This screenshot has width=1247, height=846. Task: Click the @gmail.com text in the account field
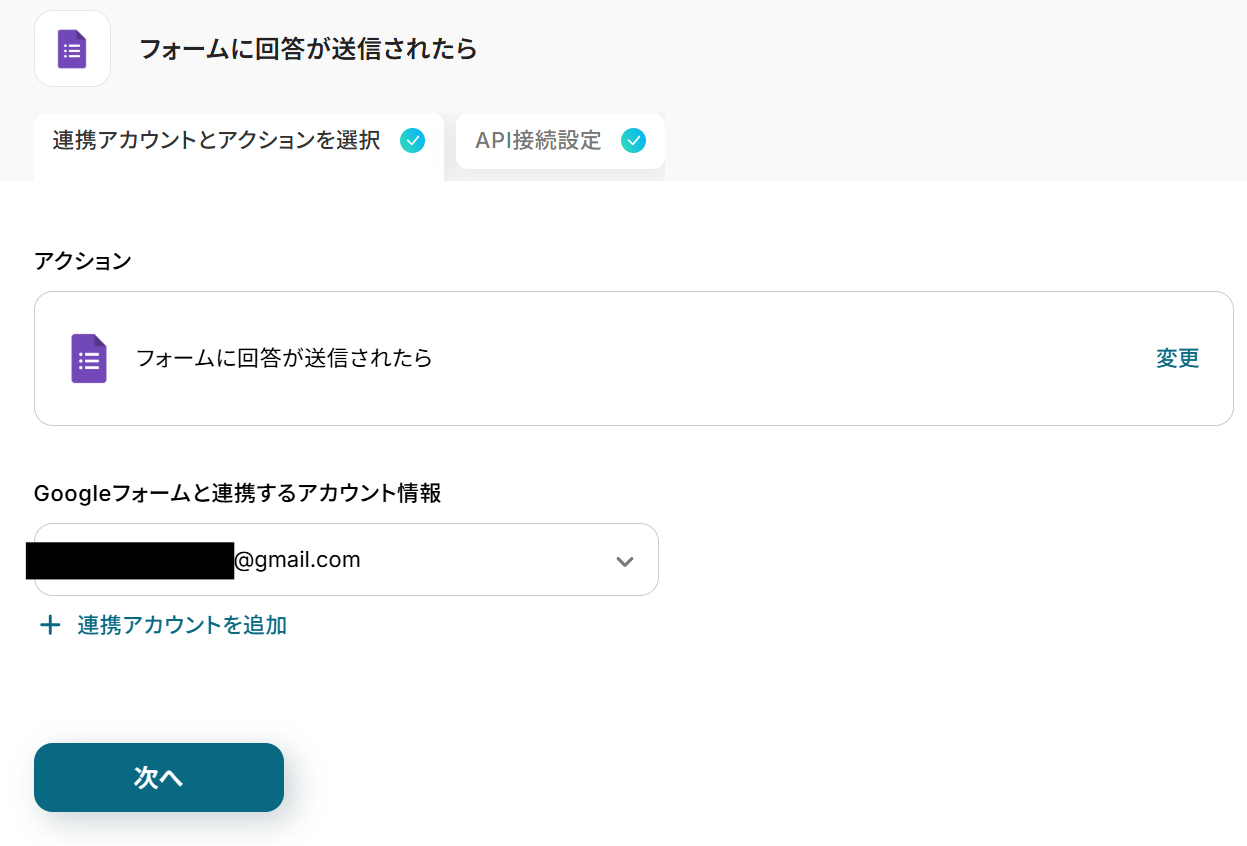pos(297,560)
